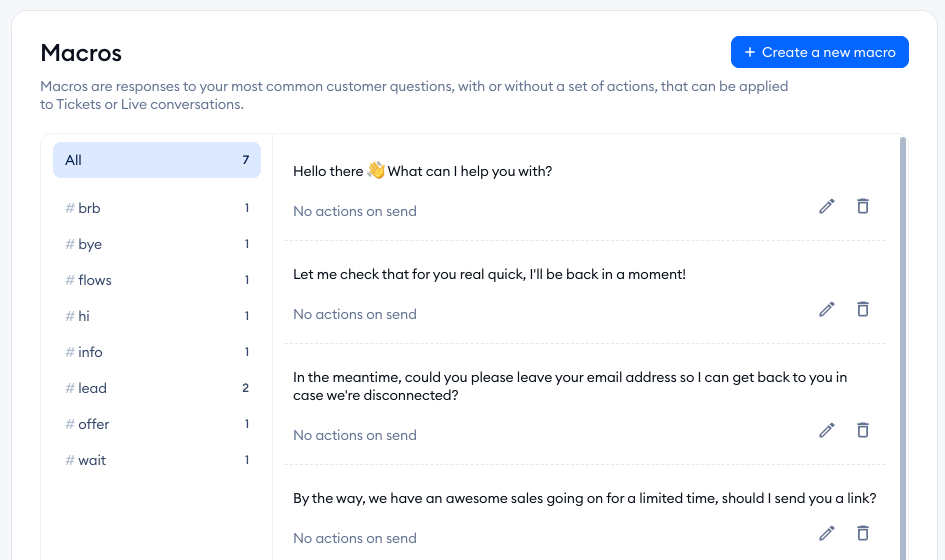
Task: Delete the 'leave your email address' macro
Action: coord(862,430)
